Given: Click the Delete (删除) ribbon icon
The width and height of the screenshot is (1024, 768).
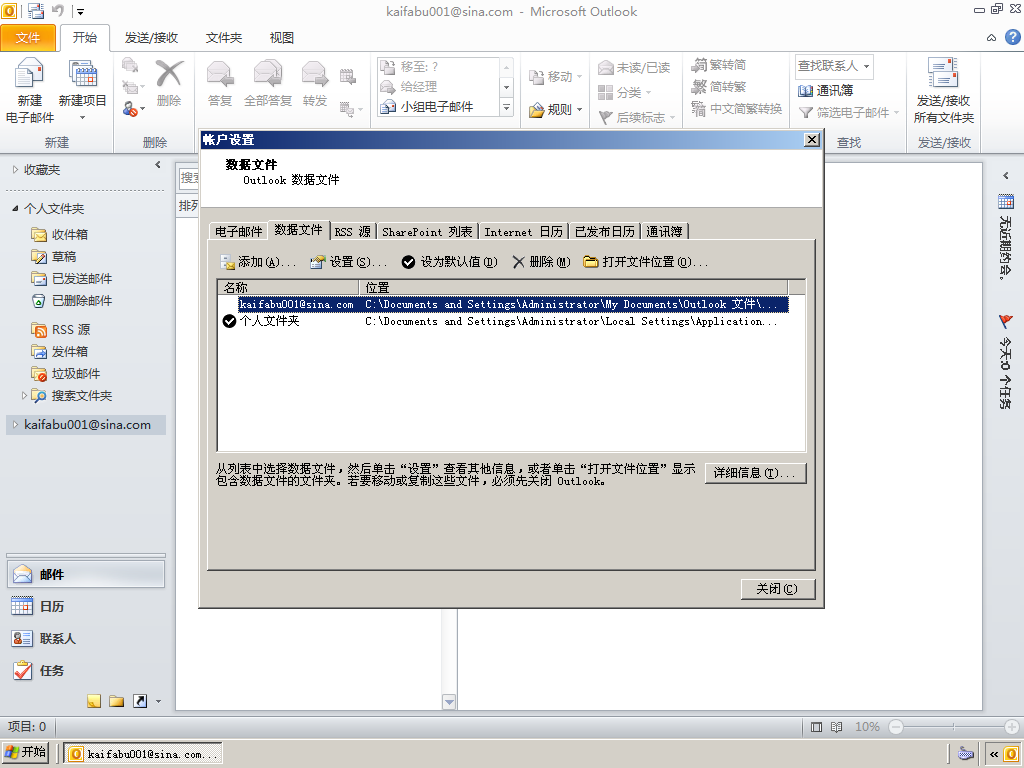Looking at the screenshot, I should pyautogui.click(x=168, y=82).
